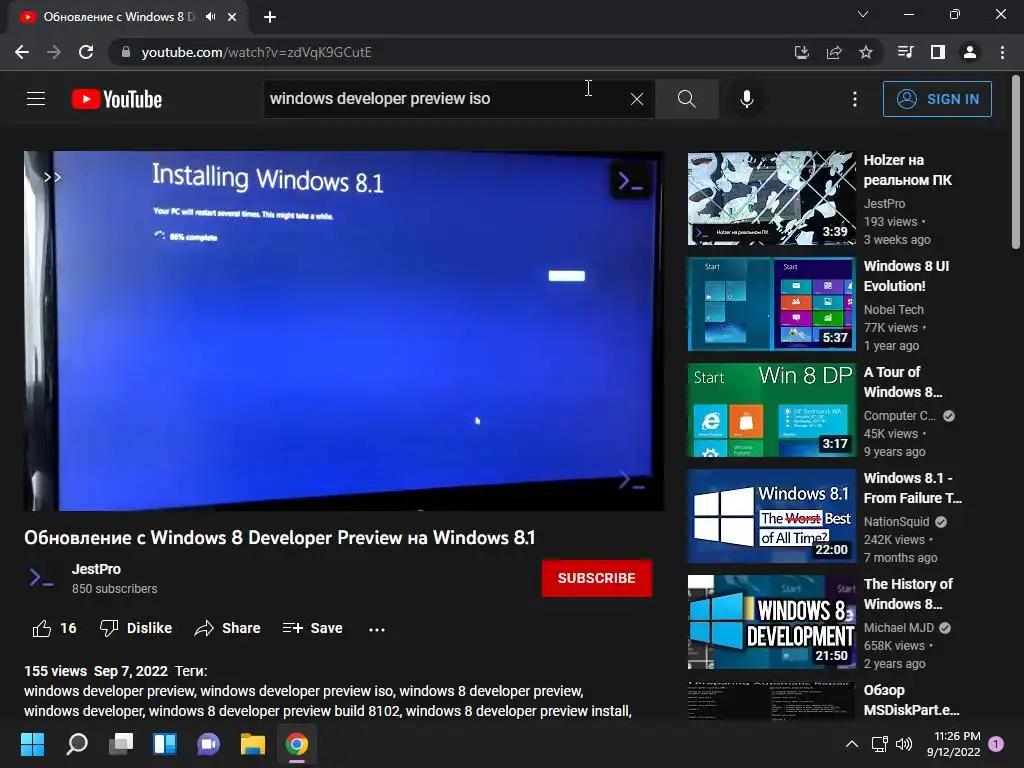Screen dimensions: 1024x768
Task: Reload the YouTube page
Action: click(86, 52)
